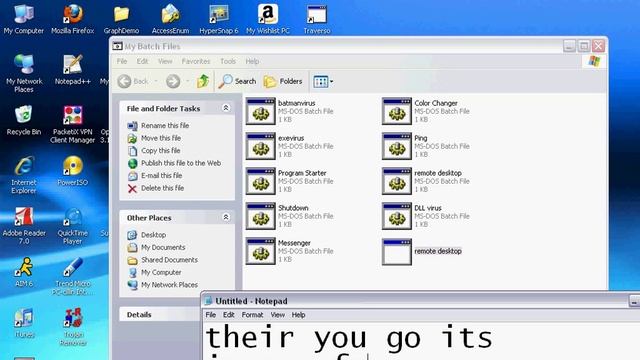
Task: Open explorer File menu
Action: point(122,61)
